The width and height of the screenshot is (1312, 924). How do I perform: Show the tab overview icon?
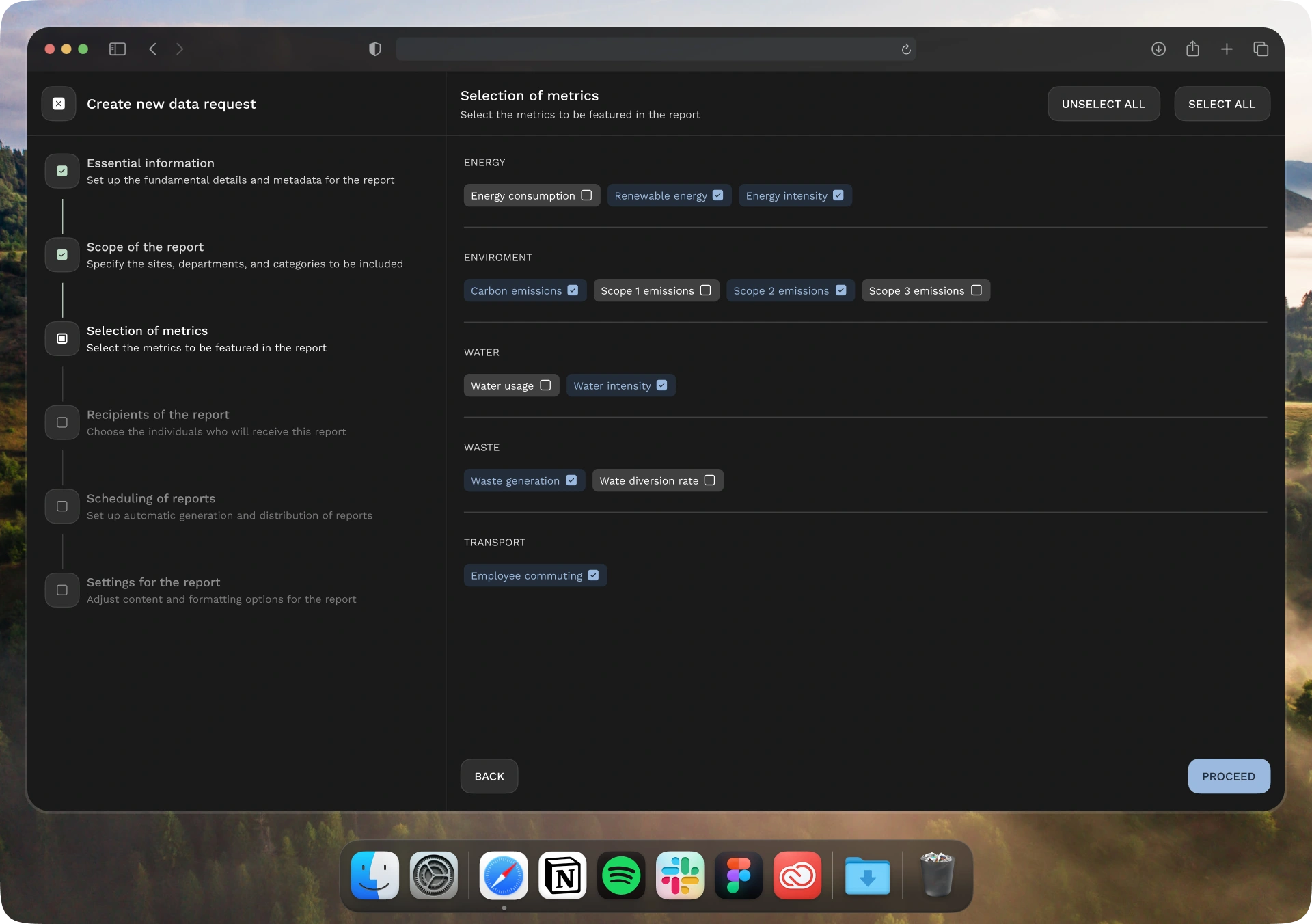[x=1261, y=49]
